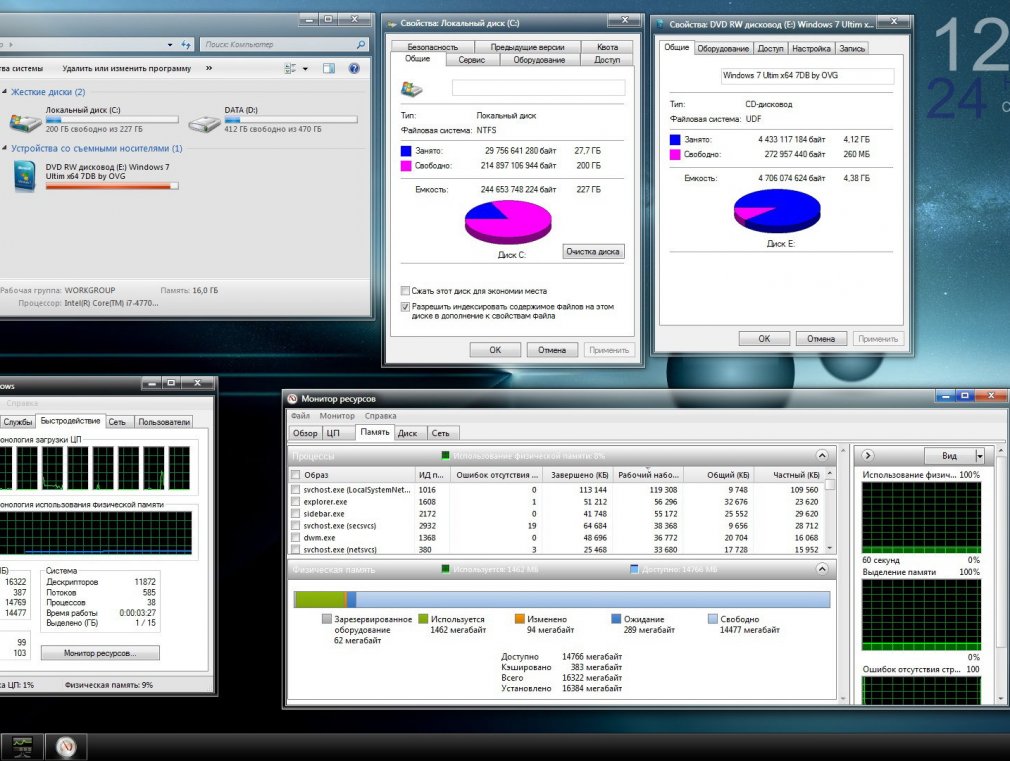Viewport: 1010px width, 761px height.
Task: Open the view options dropdown arrow in Explorer
Action: (305, 68)
